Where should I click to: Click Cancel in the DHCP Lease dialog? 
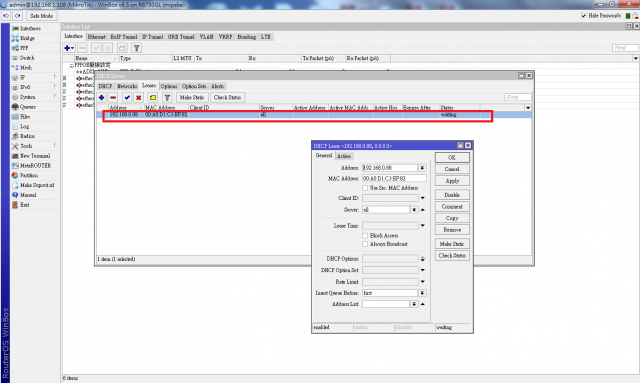click(x=452, y=169)
